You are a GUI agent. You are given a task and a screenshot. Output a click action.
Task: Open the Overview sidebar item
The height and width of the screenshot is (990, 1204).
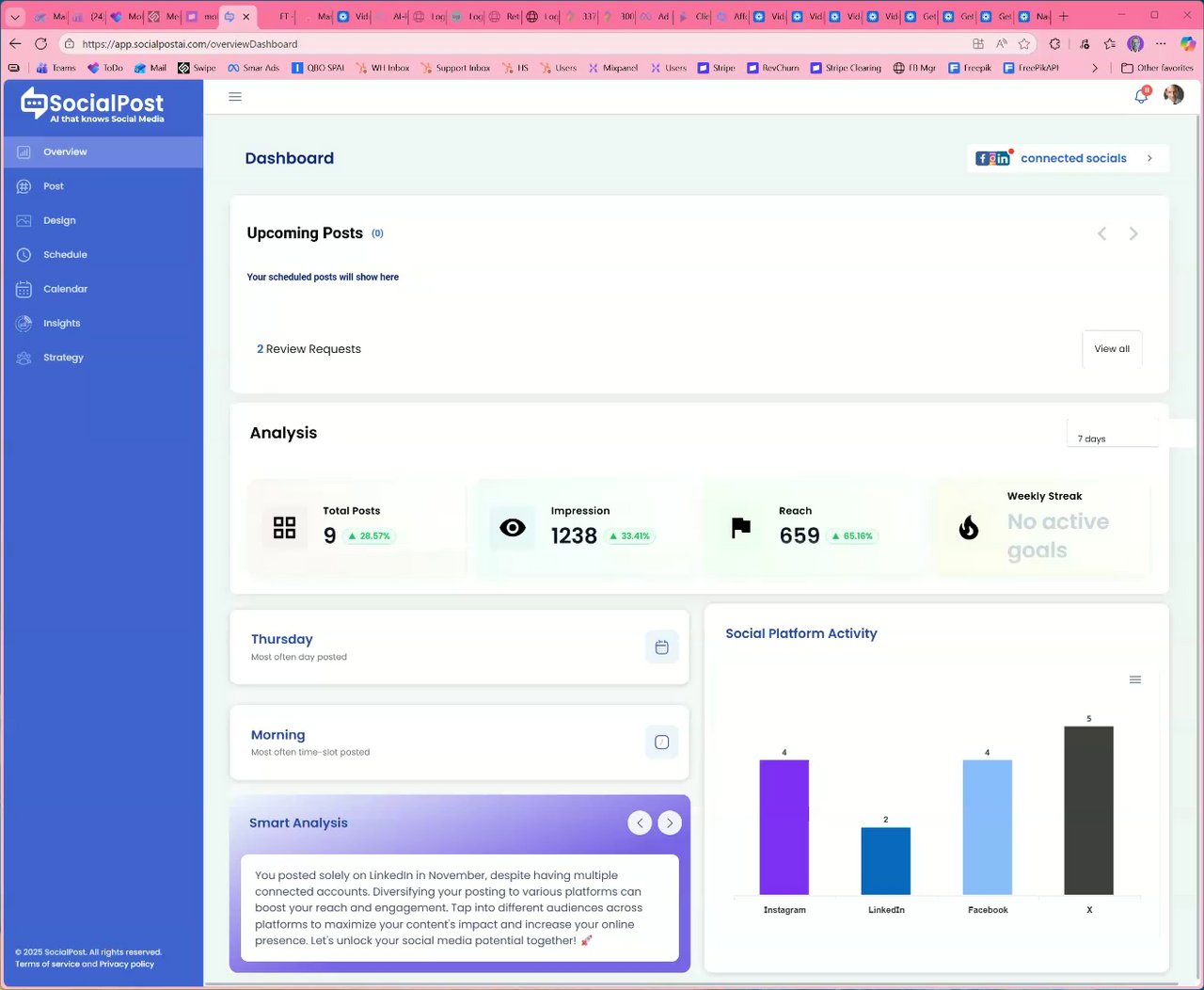click(102, 152)
